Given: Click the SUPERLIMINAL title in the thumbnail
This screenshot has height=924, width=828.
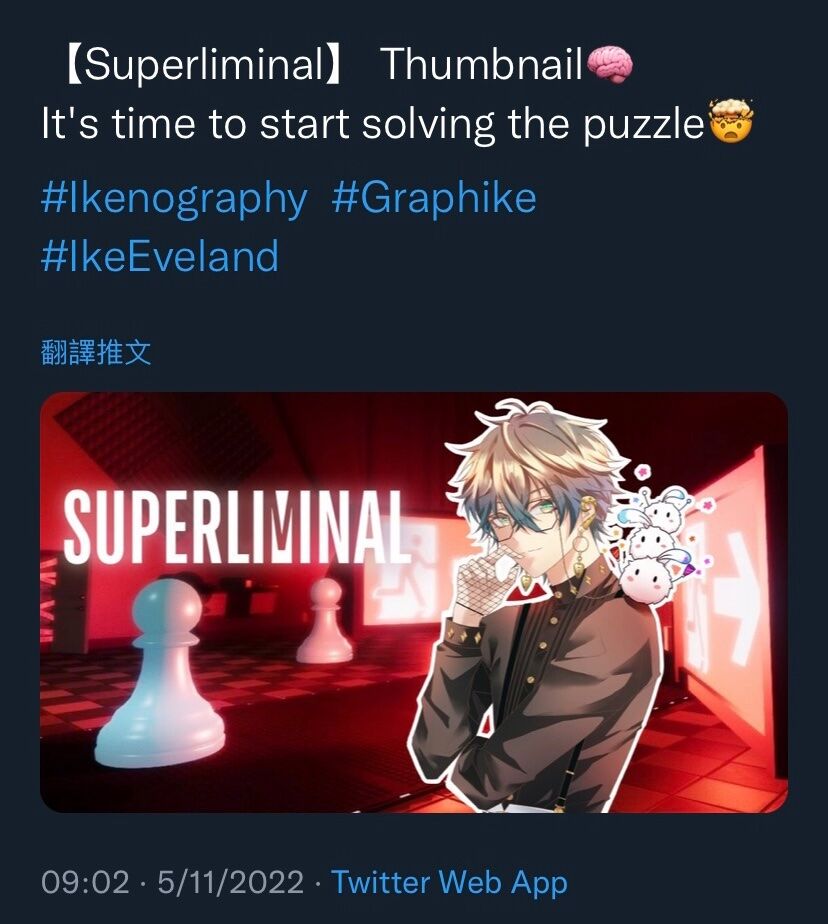Looking at the screenshot, I should 235,527.
